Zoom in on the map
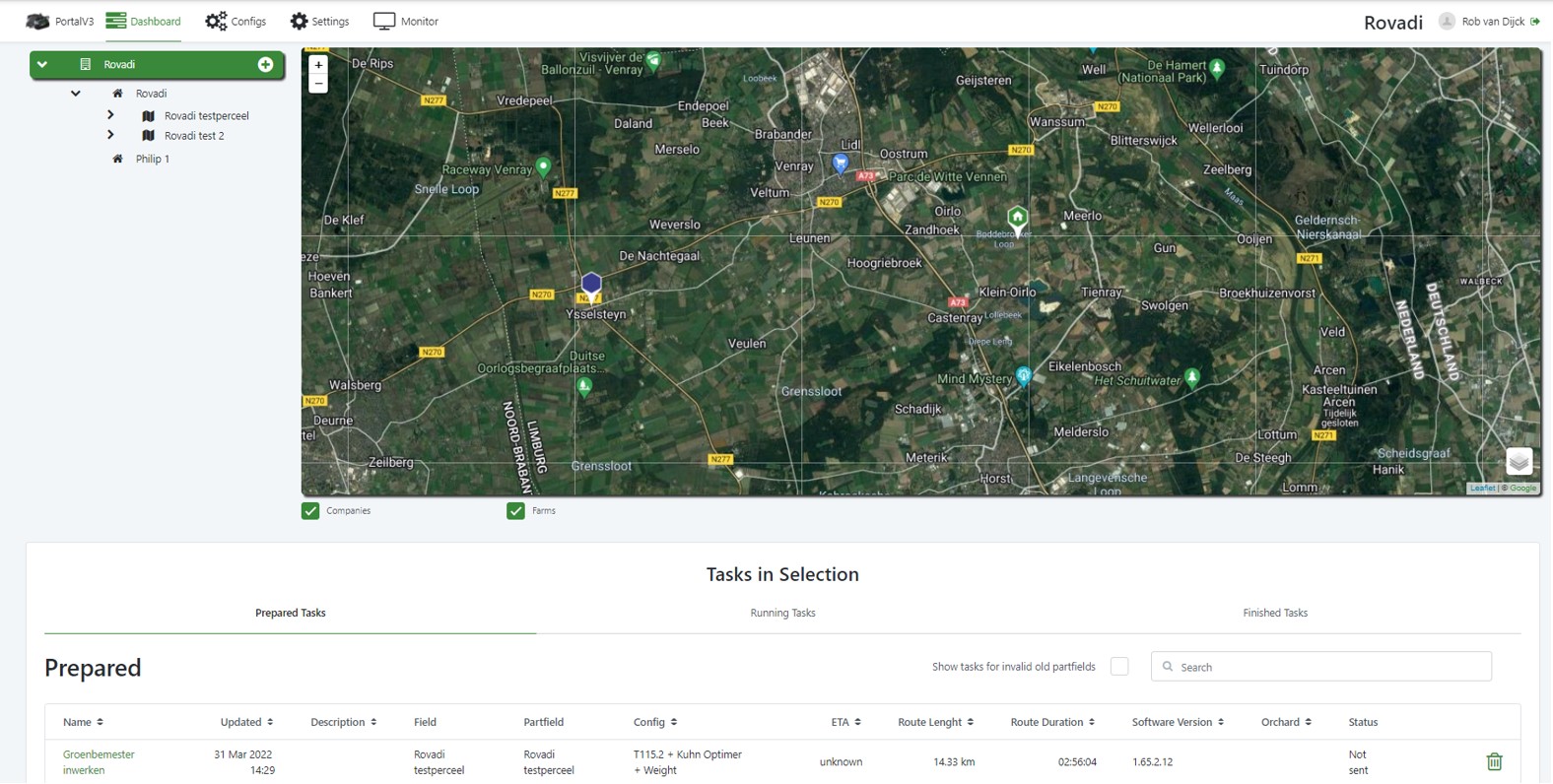This screenshot has width=1553, height=784. (x=318, y=65)
